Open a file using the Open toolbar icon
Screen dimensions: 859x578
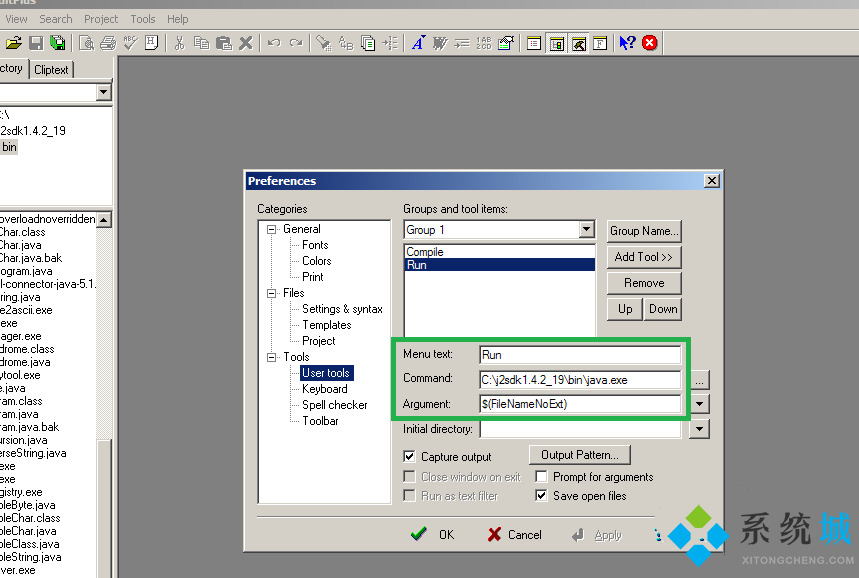13,42
